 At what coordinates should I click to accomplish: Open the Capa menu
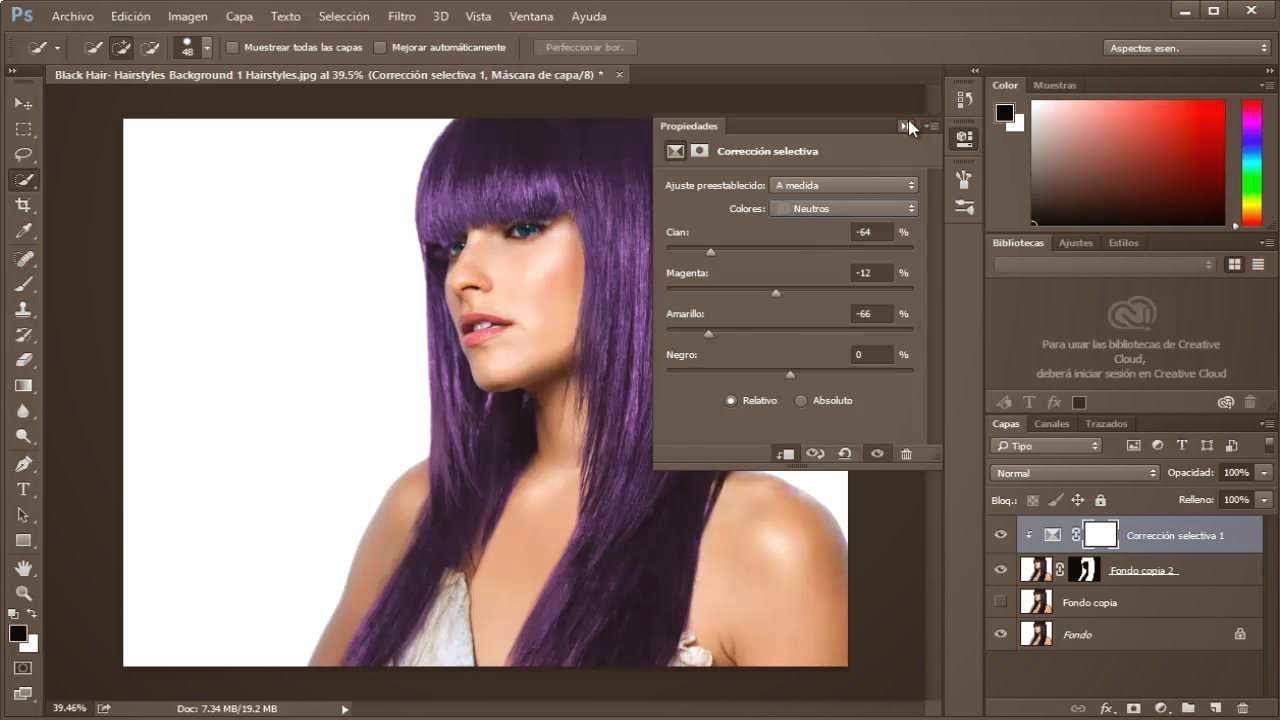(239, 17)
